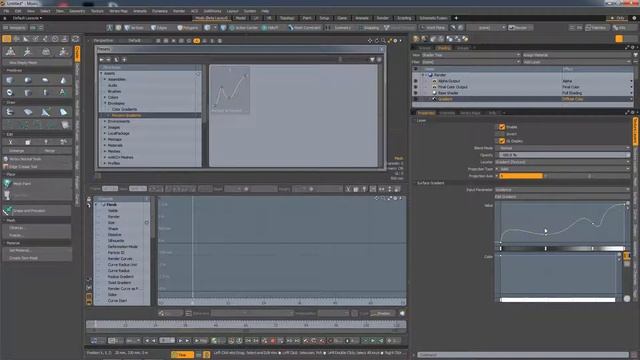The height and width of the screenshot is (360, 640).
Task: Click the Create and Position button
Action: [x=37, y=211]
